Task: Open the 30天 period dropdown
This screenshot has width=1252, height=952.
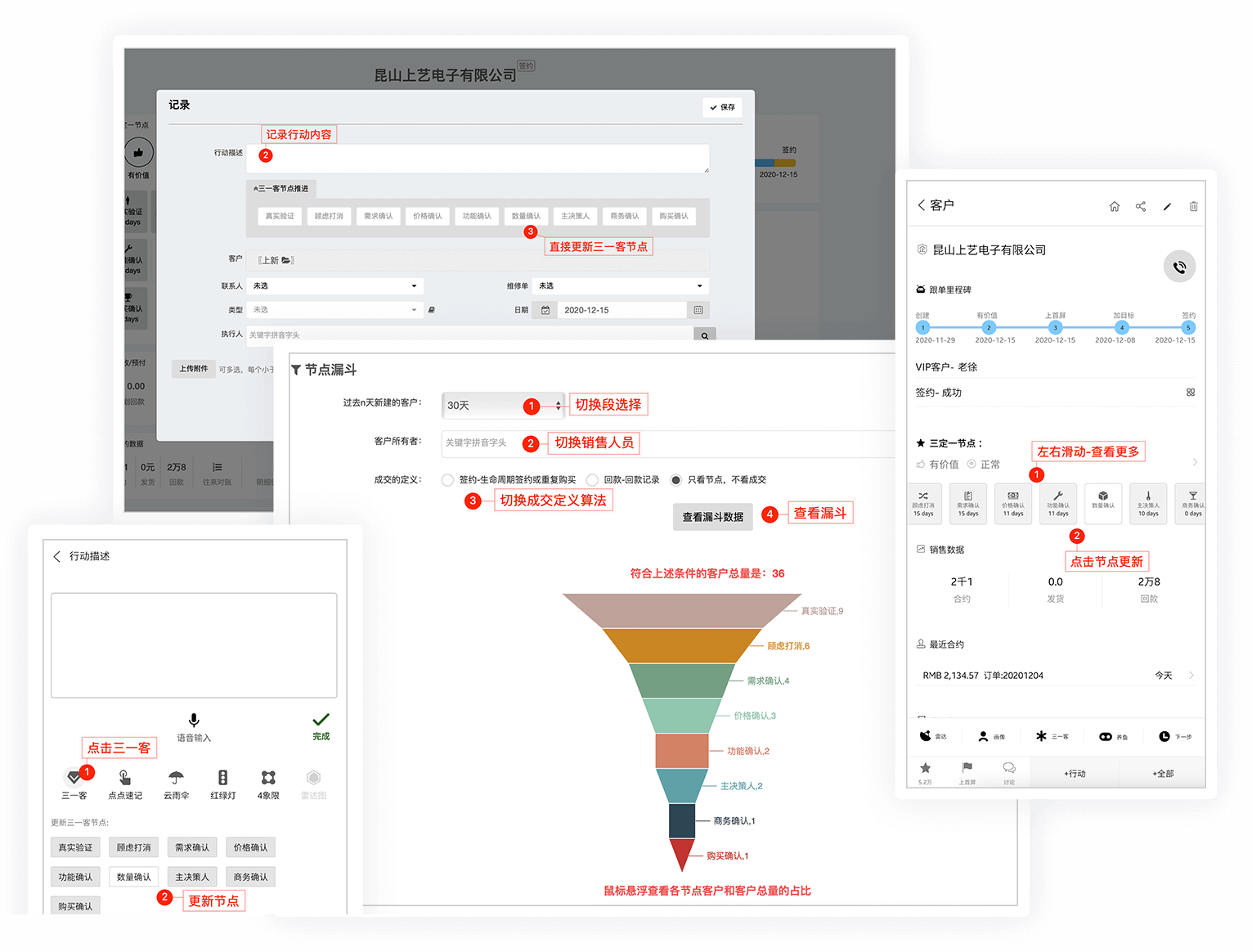Action: click(504, 405)
